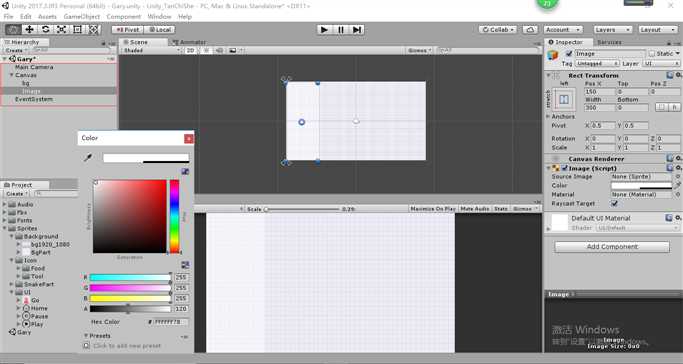Open the Default UI Material settings gear
The height and width of the screenshot is (364, 683).
click(678, 217)
